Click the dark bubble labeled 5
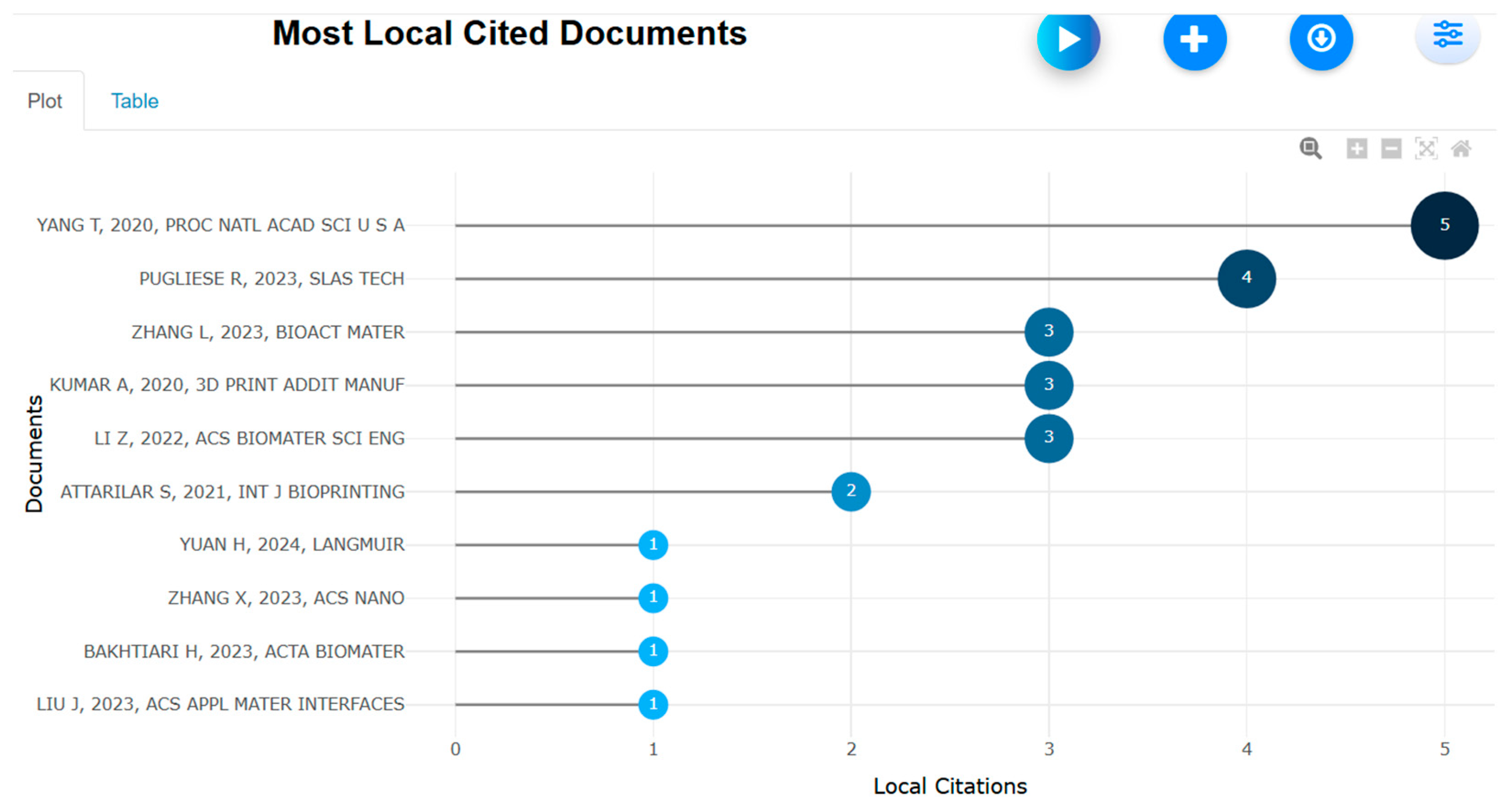 (1444, 225)
